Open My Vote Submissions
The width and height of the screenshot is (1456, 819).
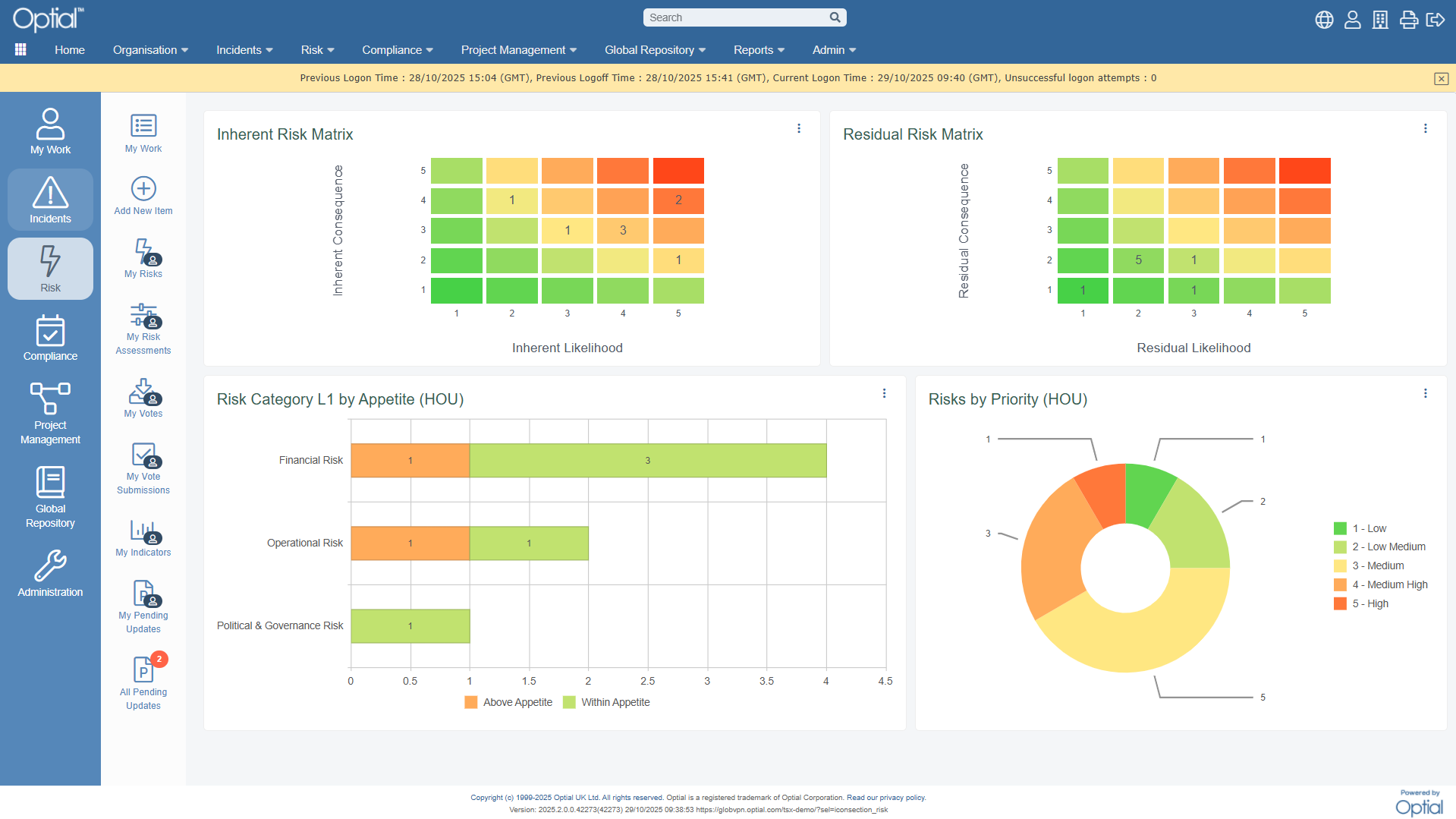(143, 459)
